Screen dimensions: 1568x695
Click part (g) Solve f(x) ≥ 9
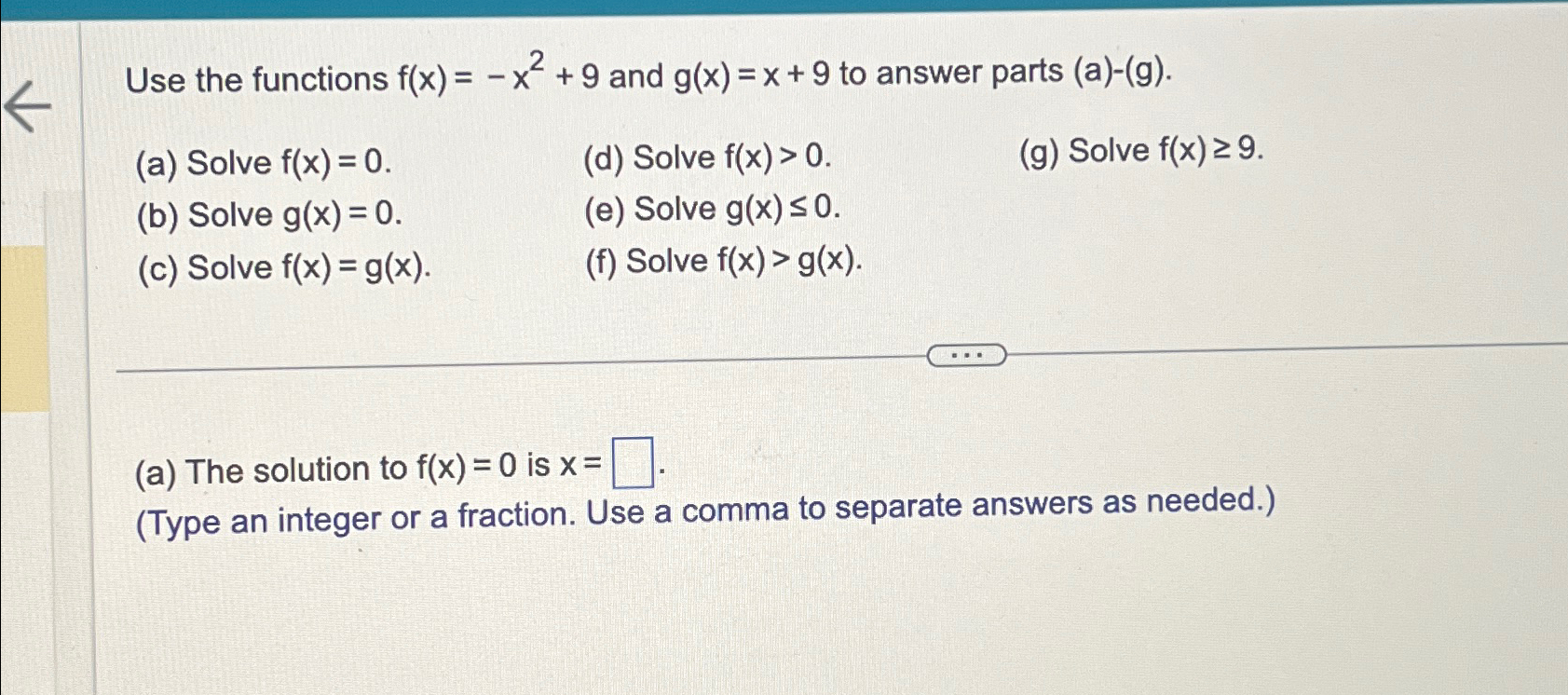[x=1139, y=151]
